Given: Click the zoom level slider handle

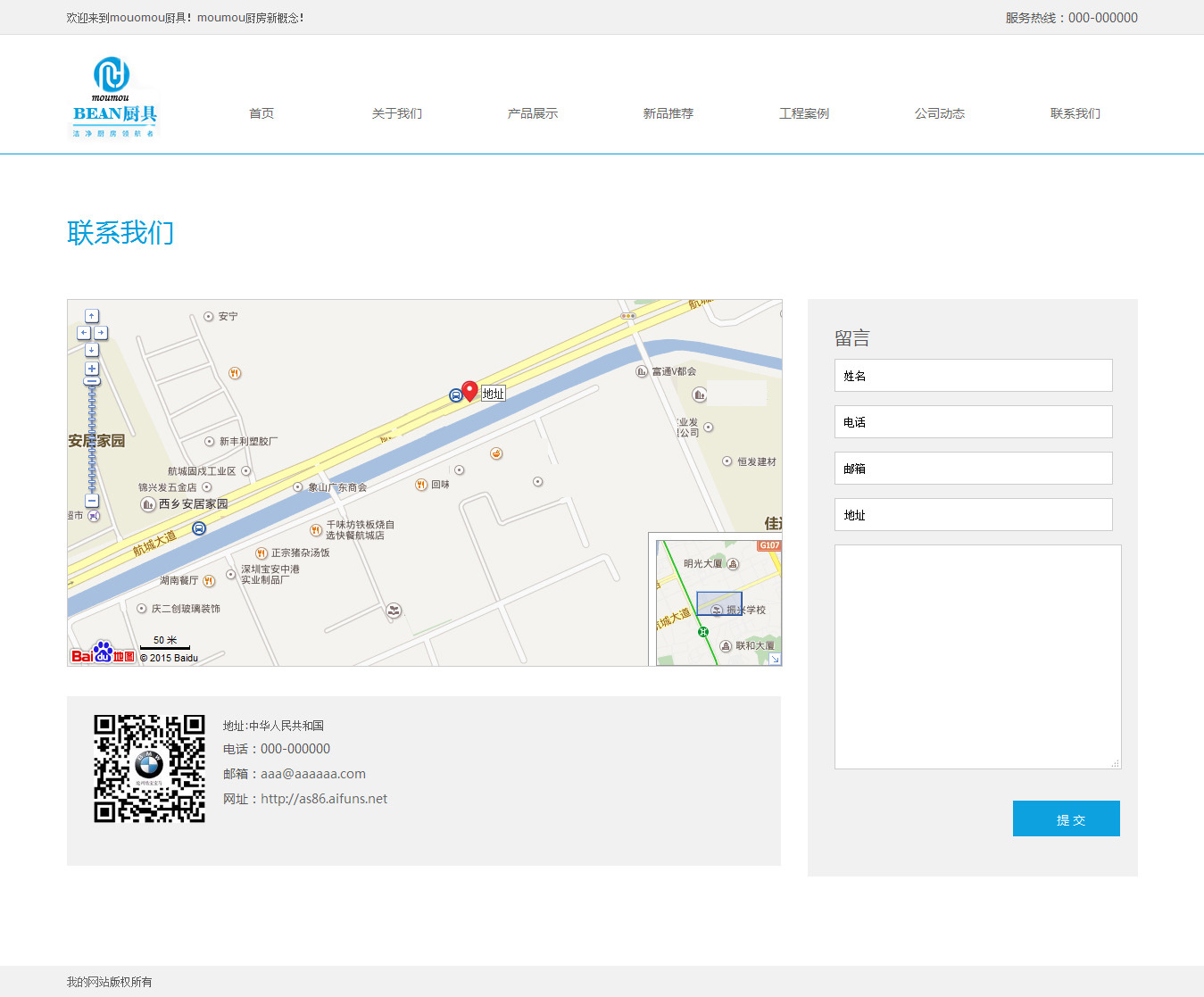Looking at the screenshot, I should click(92, 382).
